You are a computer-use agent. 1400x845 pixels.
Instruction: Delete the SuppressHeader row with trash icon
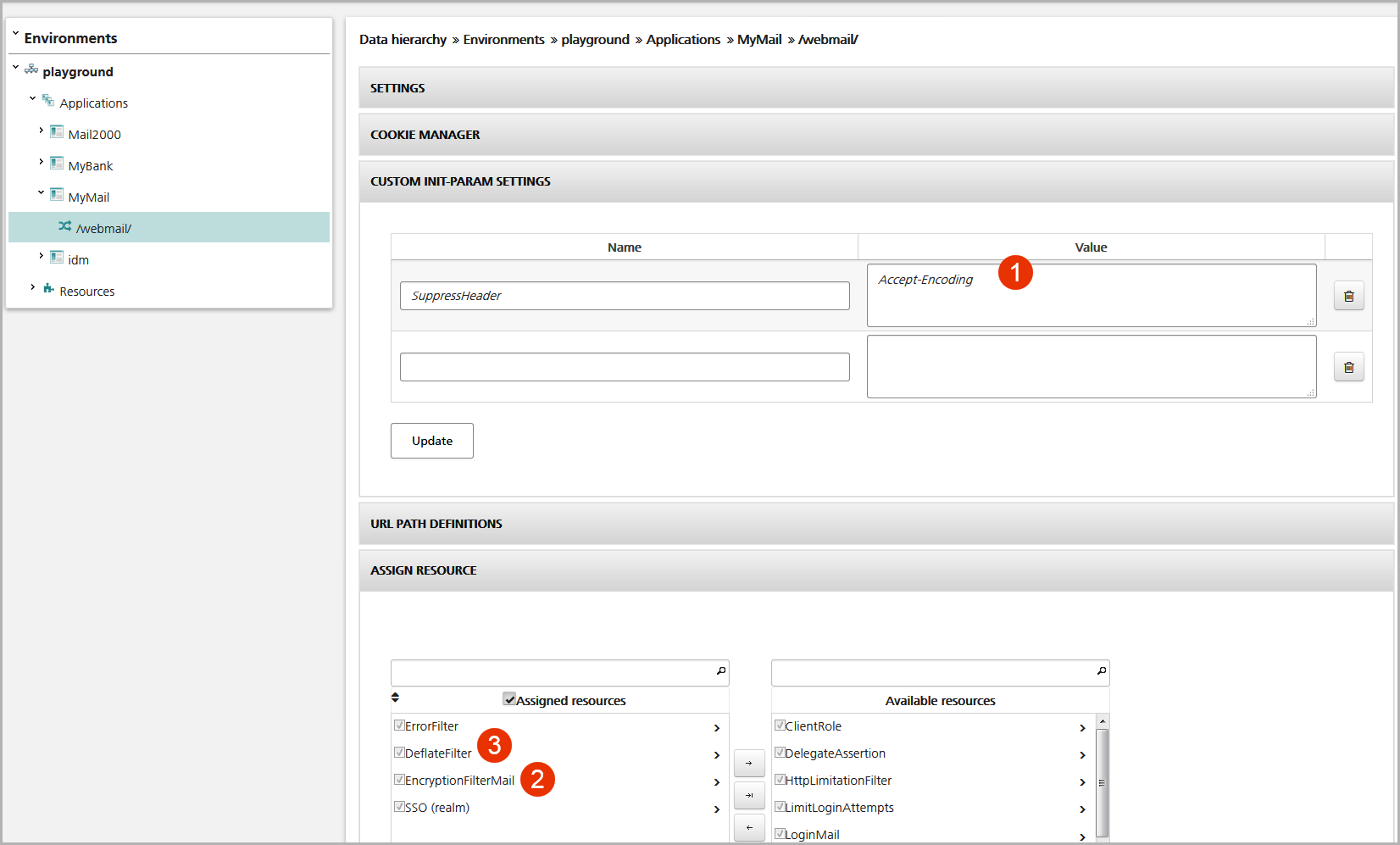pos(1348,296)
